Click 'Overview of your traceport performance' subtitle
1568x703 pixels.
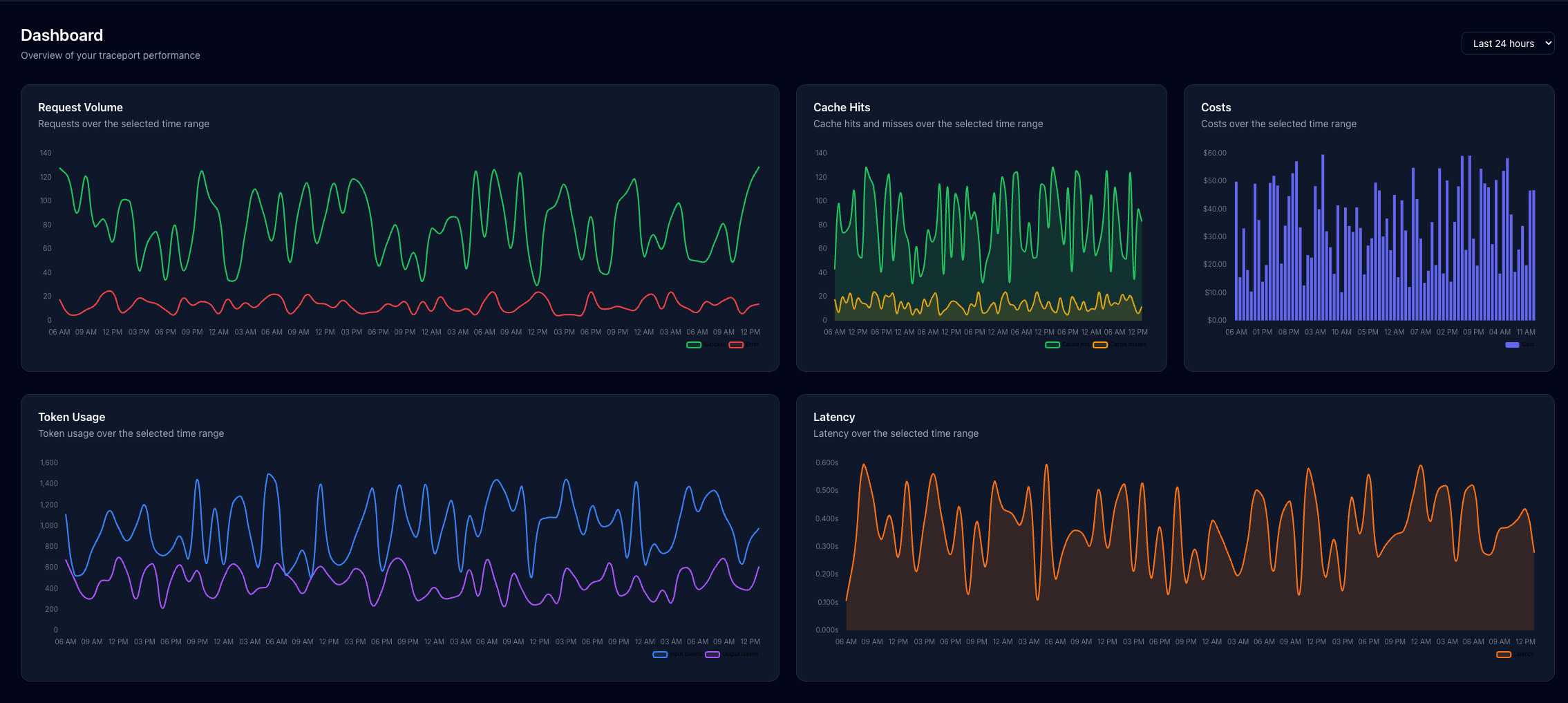click(111, 55)
